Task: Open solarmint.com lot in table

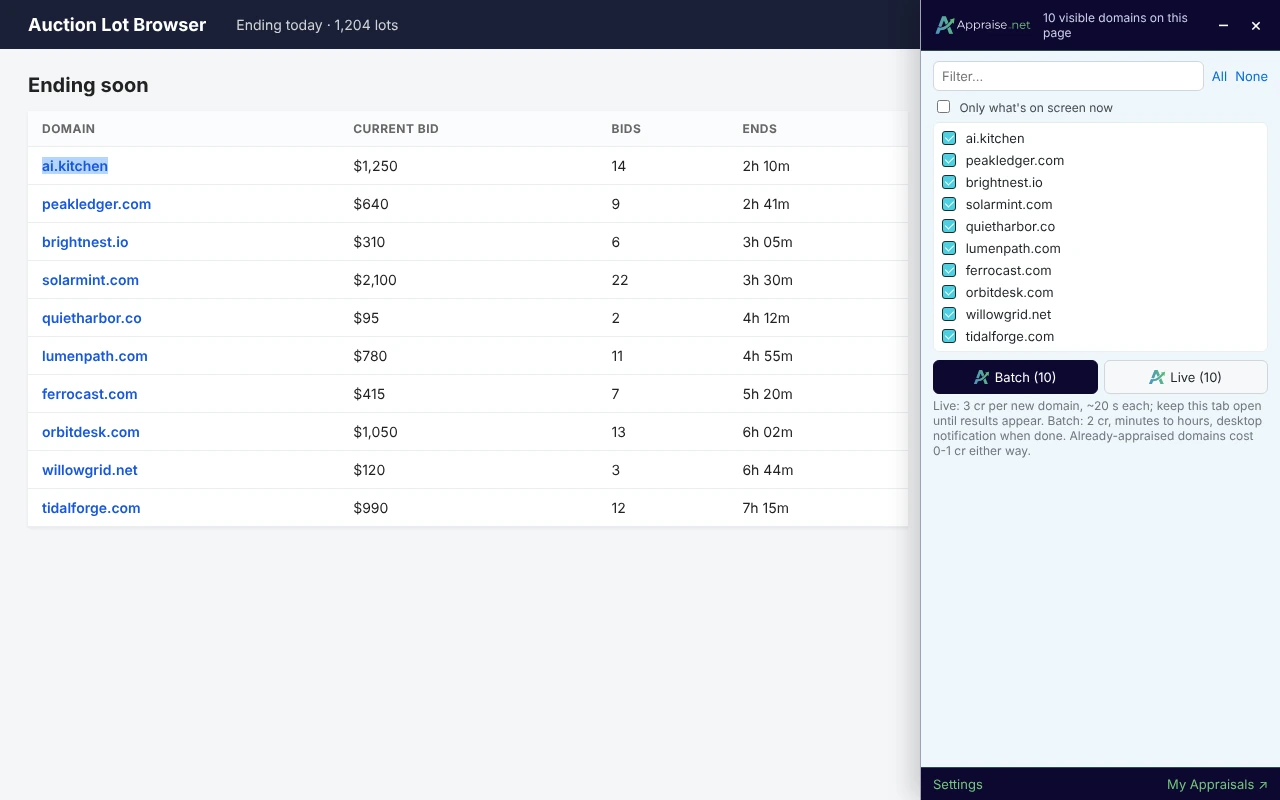Action: click(90, 280)
